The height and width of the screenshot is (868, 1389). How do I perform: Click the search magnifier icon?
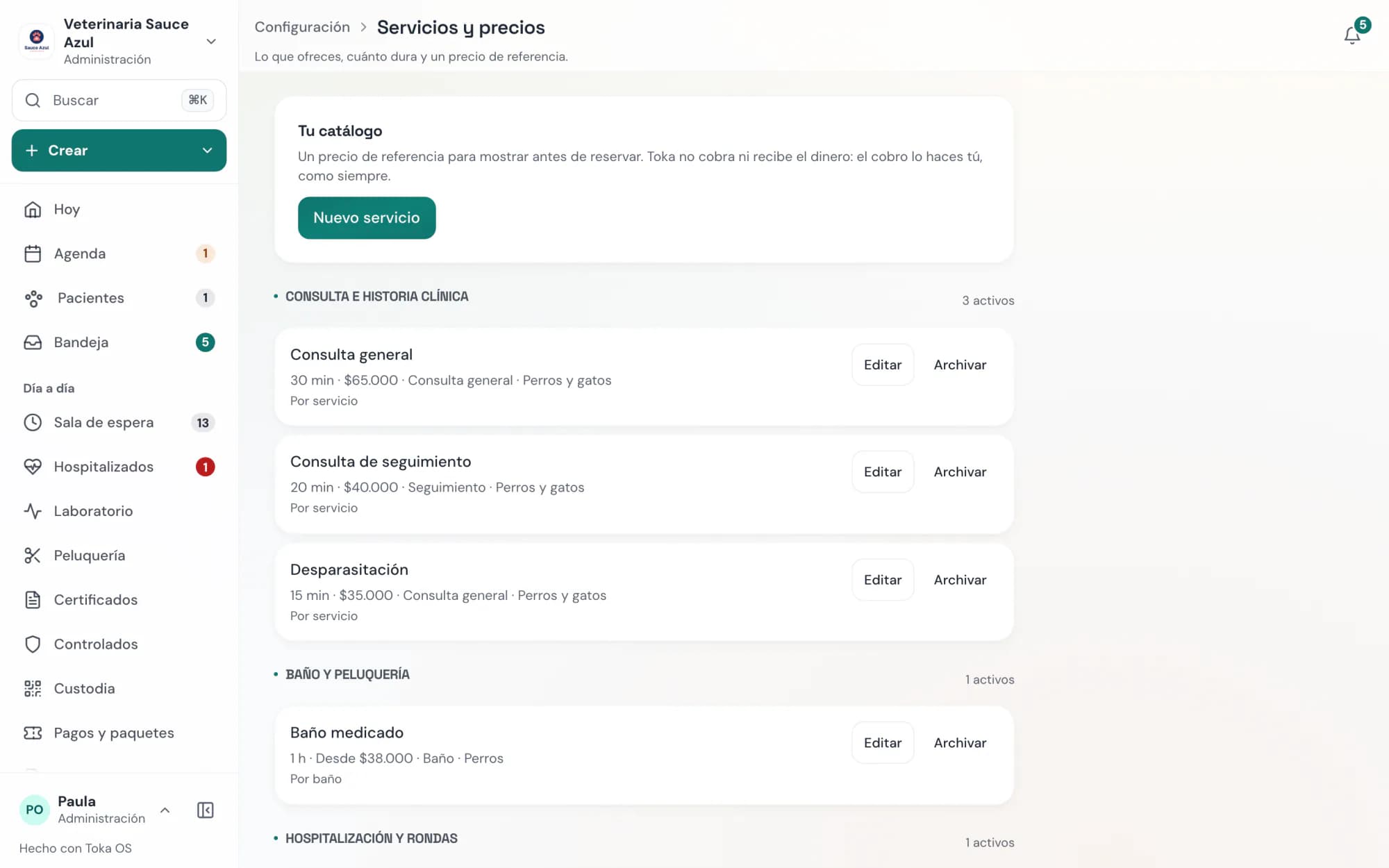33,100
